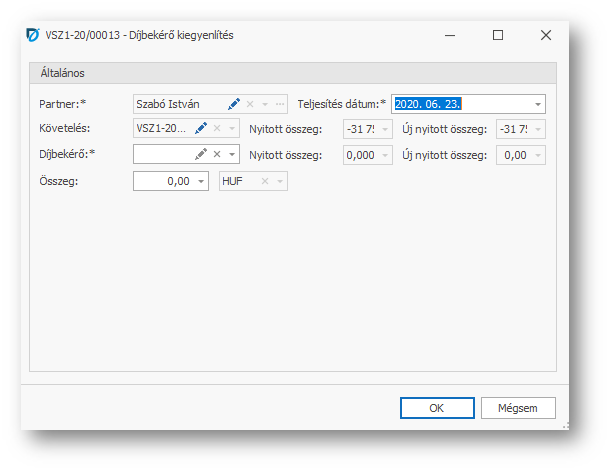The image size is (611, 472).
Task: Select the Általános tab header
Action: click(62, 73)
